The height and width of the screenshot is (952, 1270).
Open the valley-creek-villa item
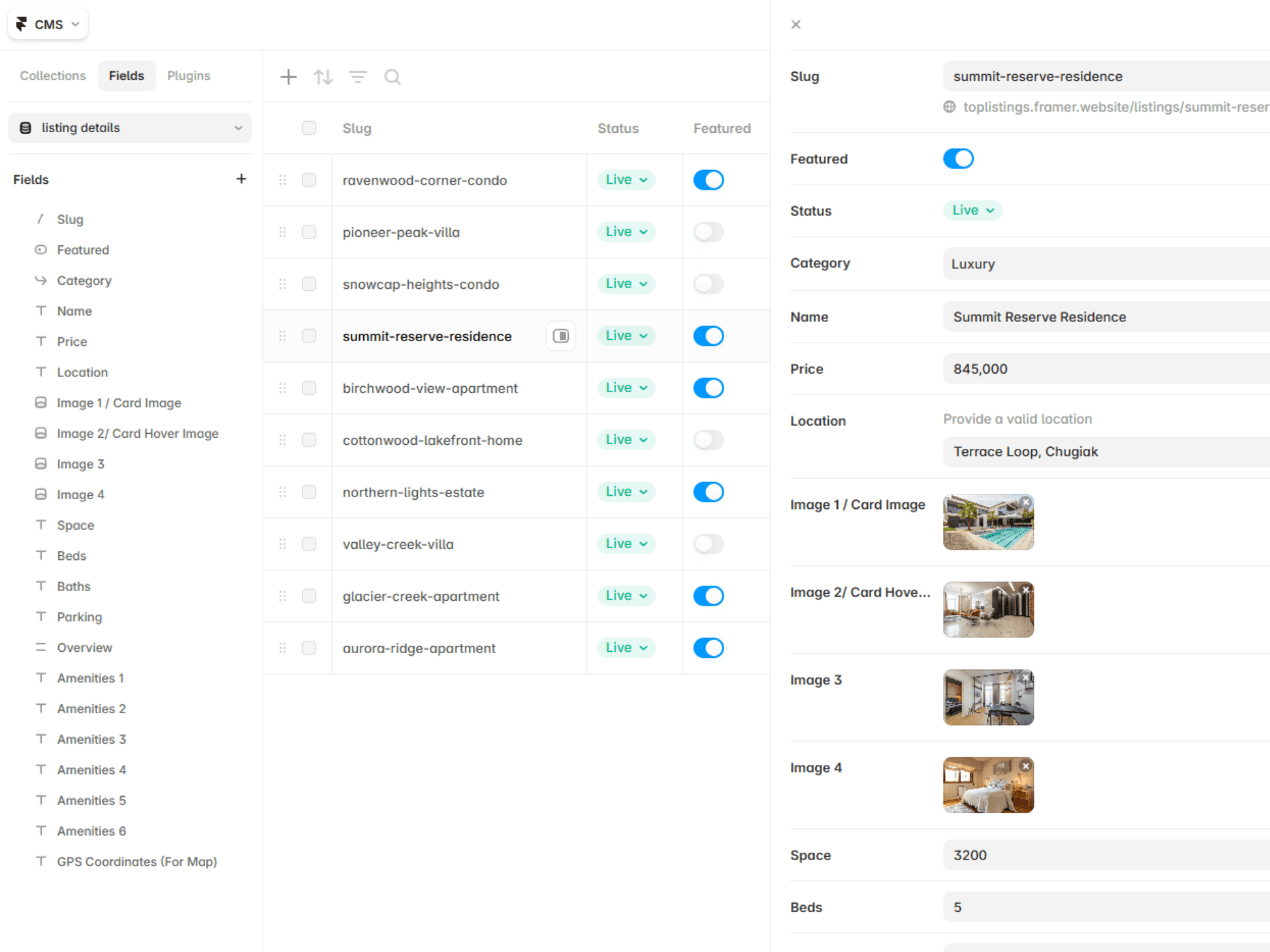pos(398,544)
